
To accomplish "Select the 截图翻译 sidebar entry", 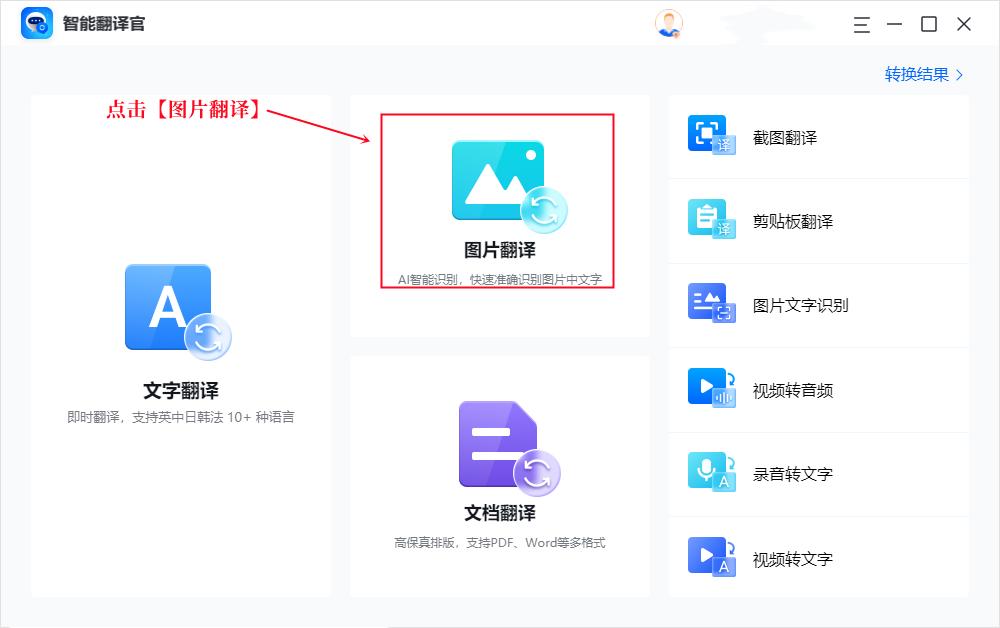I will pyautogui.click(x=786, y=136).
